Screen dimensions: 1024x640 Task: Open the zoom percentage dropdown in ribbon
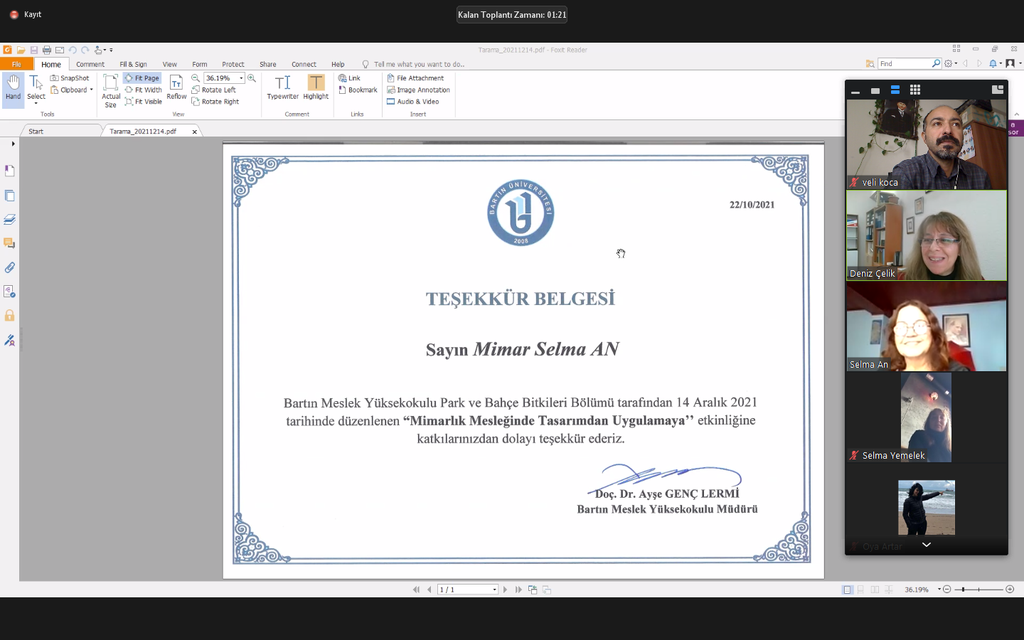[x=241, y=78]
